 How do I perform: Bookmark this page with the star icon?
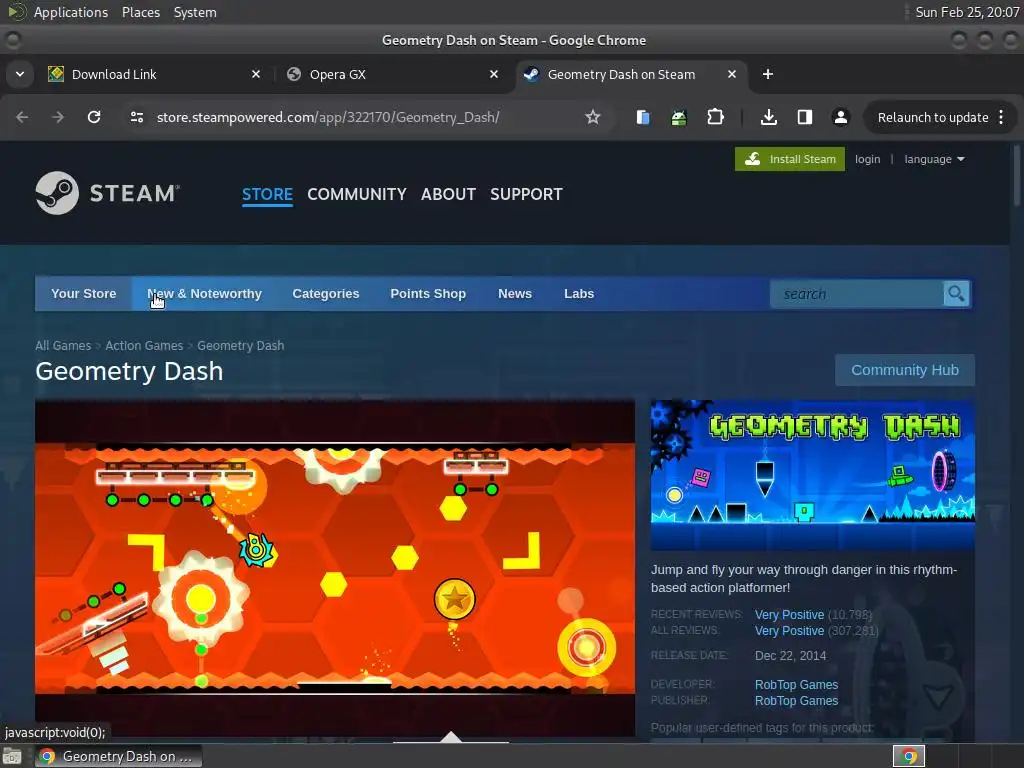(x=592, y=117)
